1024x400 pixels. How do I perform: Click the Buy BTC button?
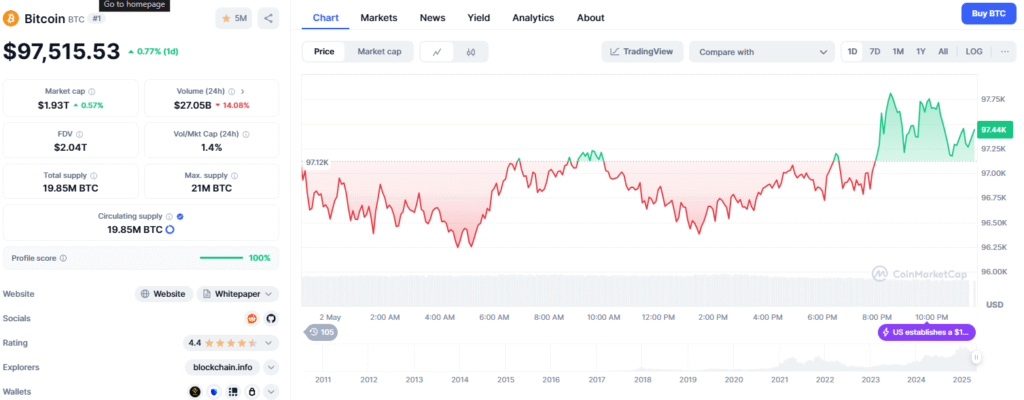989,13
